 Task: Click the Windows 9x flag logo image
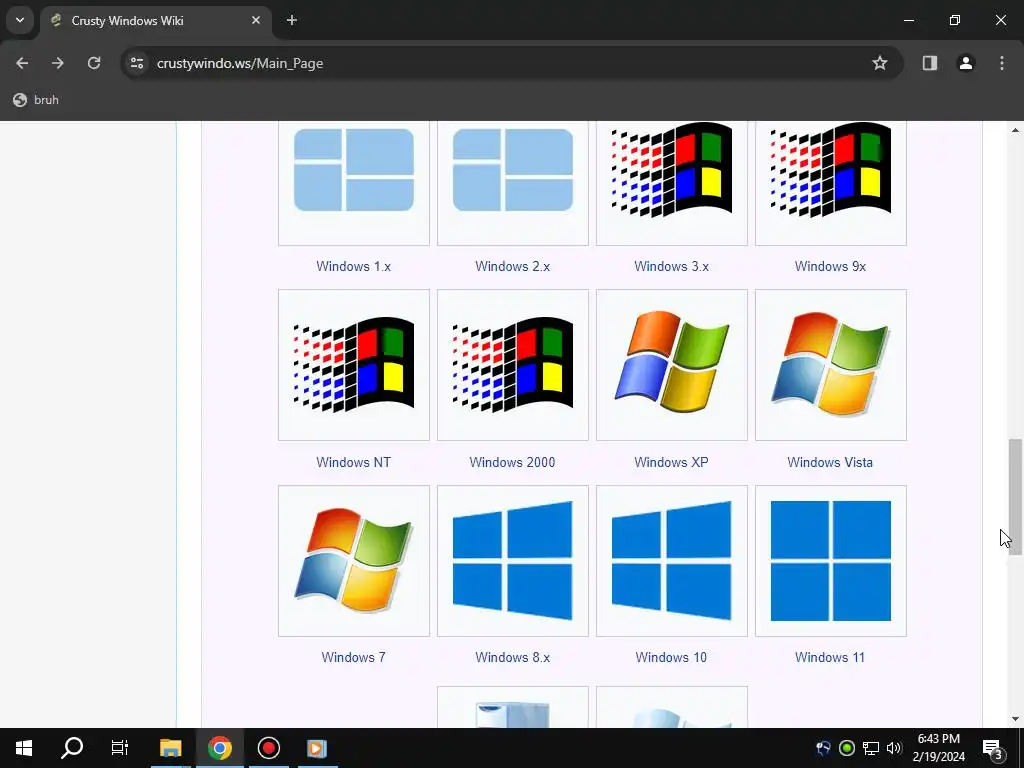pyautogui.click(x=831, y=170)
